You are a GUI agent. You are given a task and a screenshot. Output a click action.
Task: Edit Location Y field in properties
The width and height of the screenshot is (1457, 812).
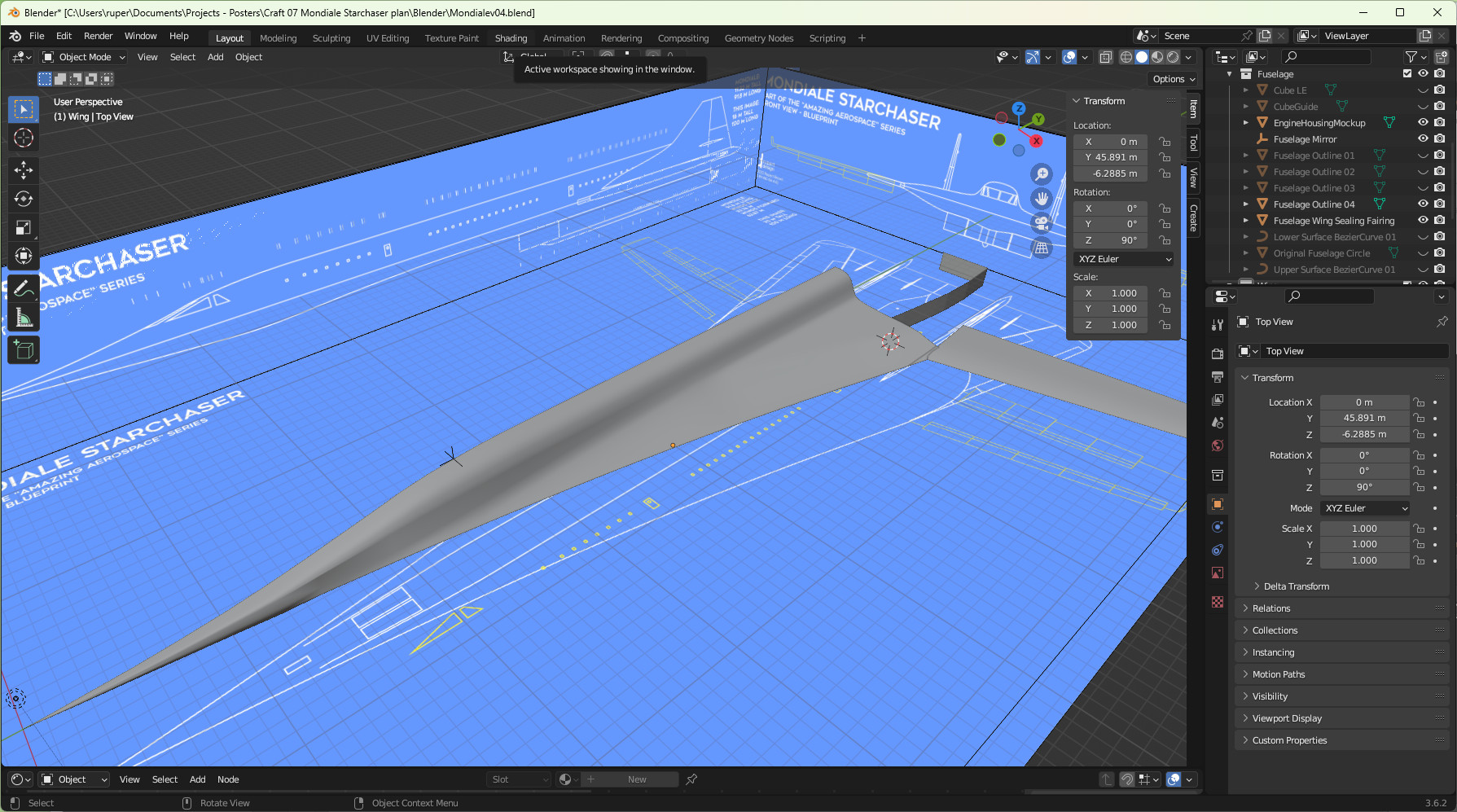click(x=1364, y=418)
